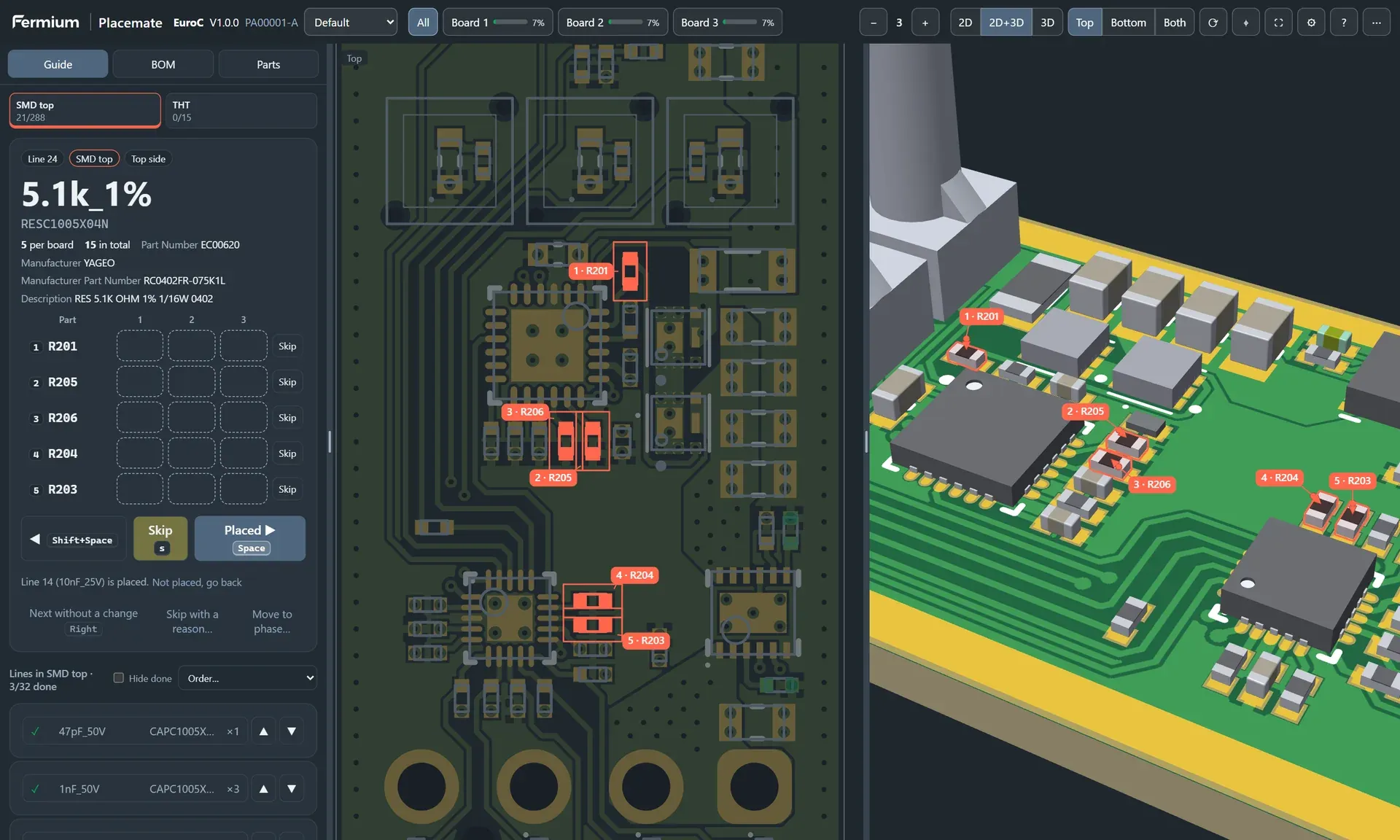Check R201 placement box for board 1
This screenshot has height=840, width=1400.
coord(140,346)
